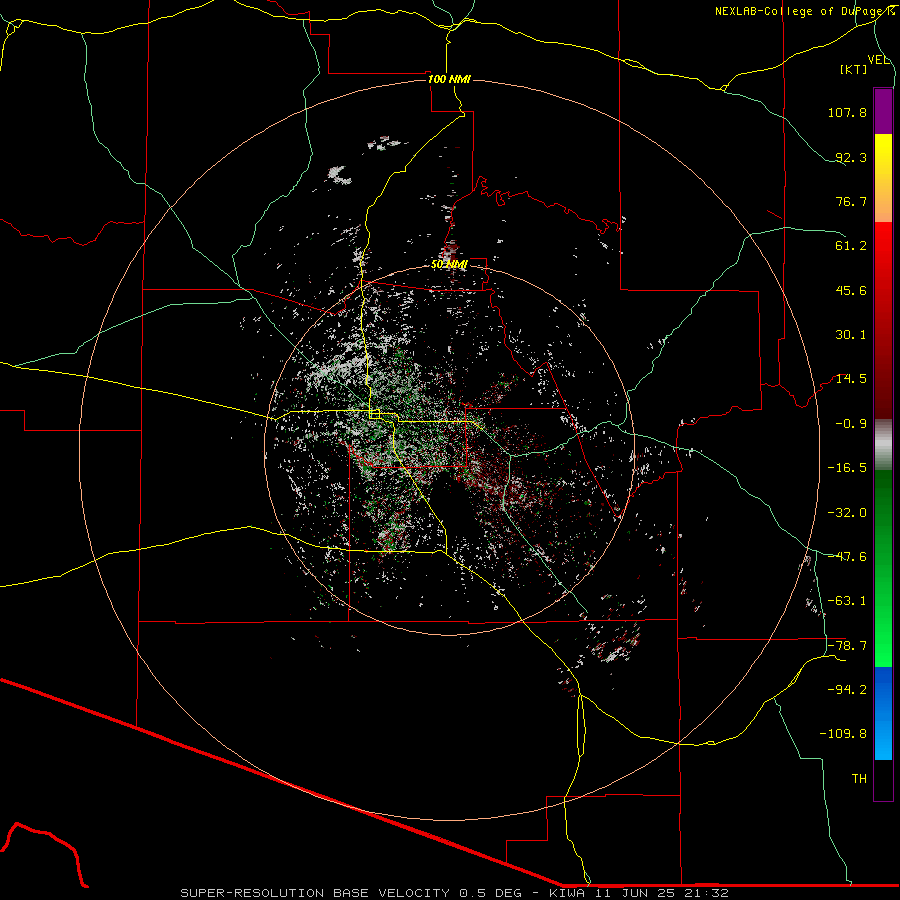The image size is (900, 900).
Task: Click the VEL legend title
Action: click(878, 60)
